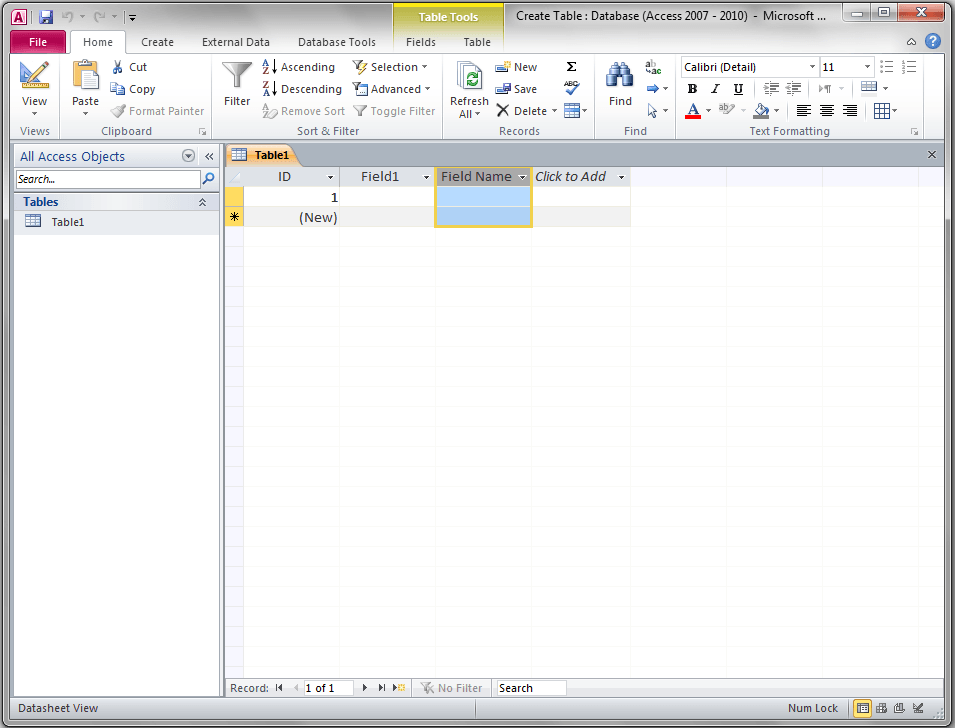Viewport: 955px width, 728px height.
Task: Toggle Italic formatting
Action: point(715,89)
